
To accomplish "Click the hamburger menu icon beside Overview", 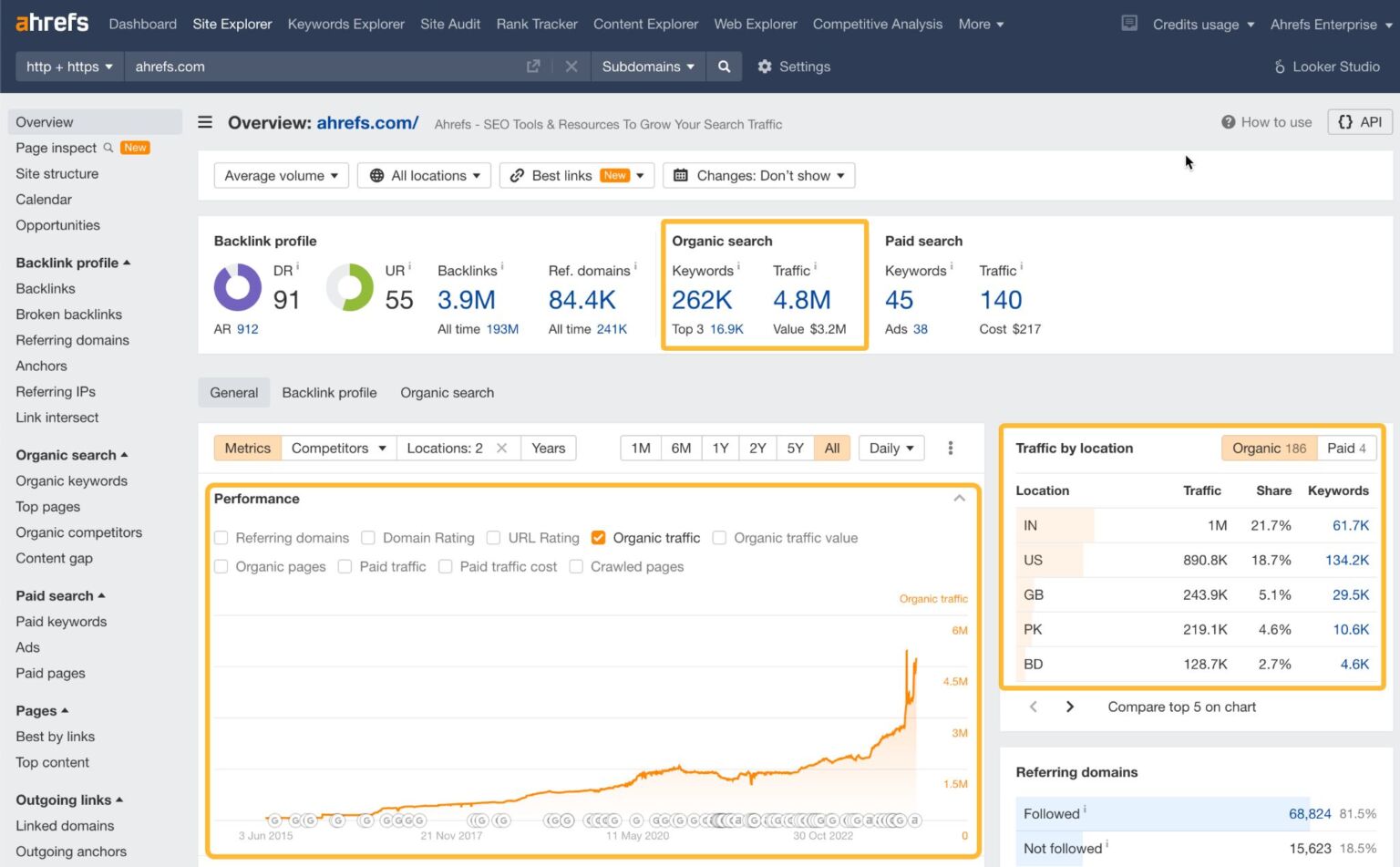I will point(204,122).
